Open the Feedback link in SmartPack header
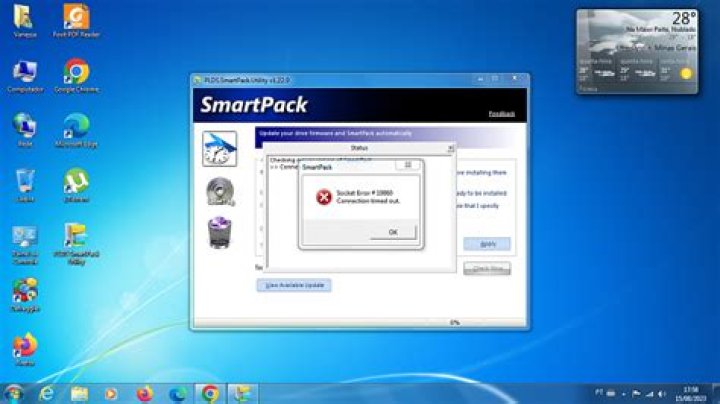 point(501,114)
